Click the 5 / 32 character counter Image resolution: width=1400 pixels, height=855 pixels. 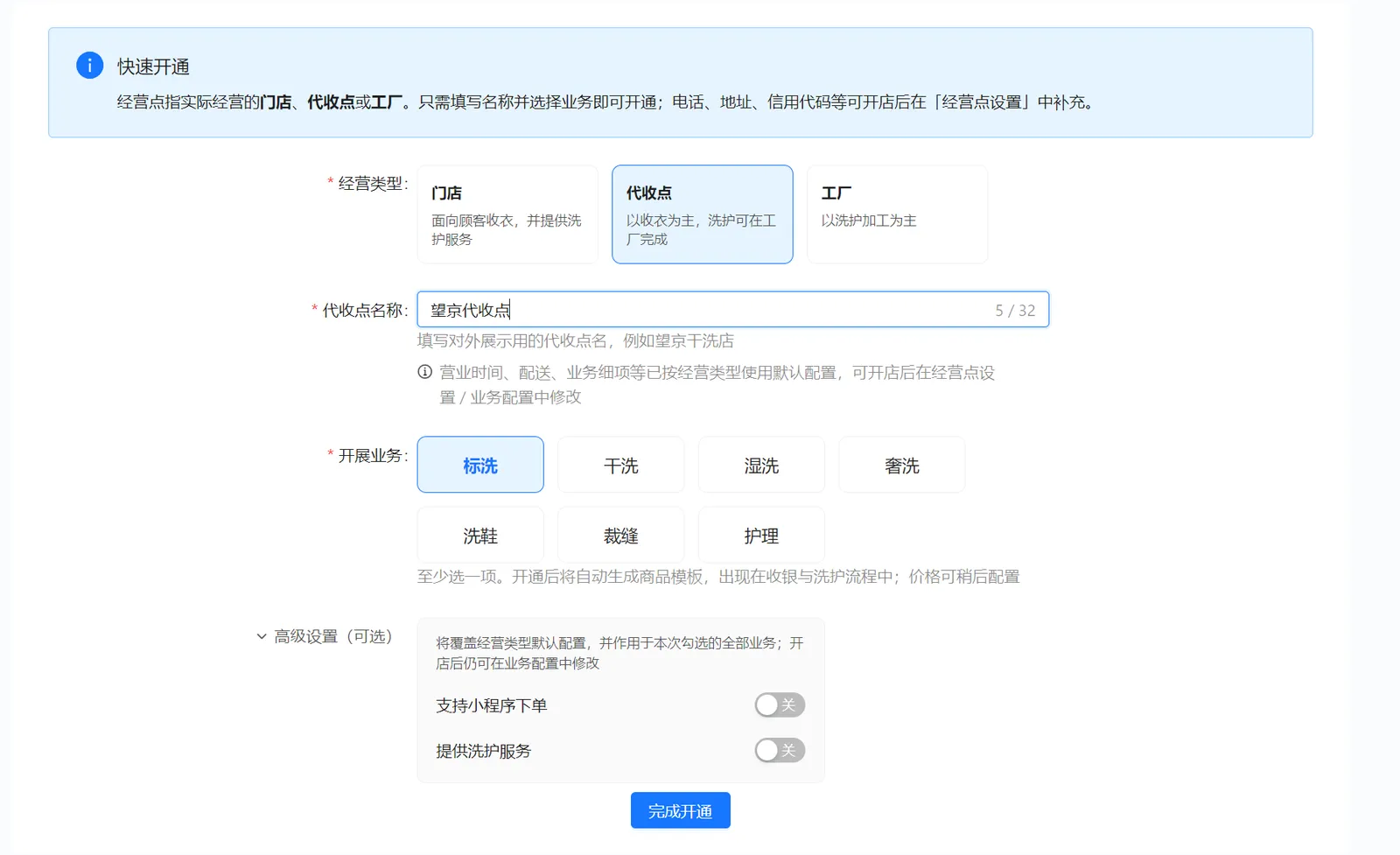tap(1015, 311)
